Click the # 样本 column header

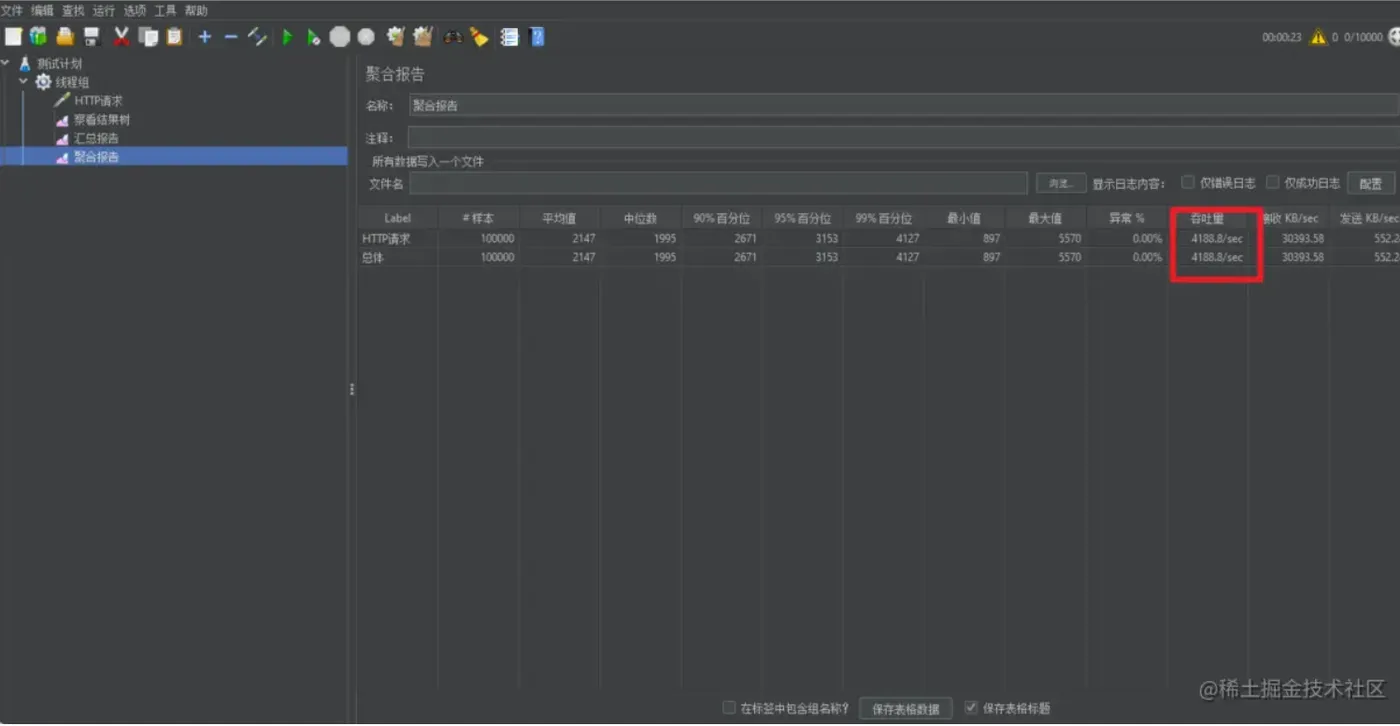[478, 218]
